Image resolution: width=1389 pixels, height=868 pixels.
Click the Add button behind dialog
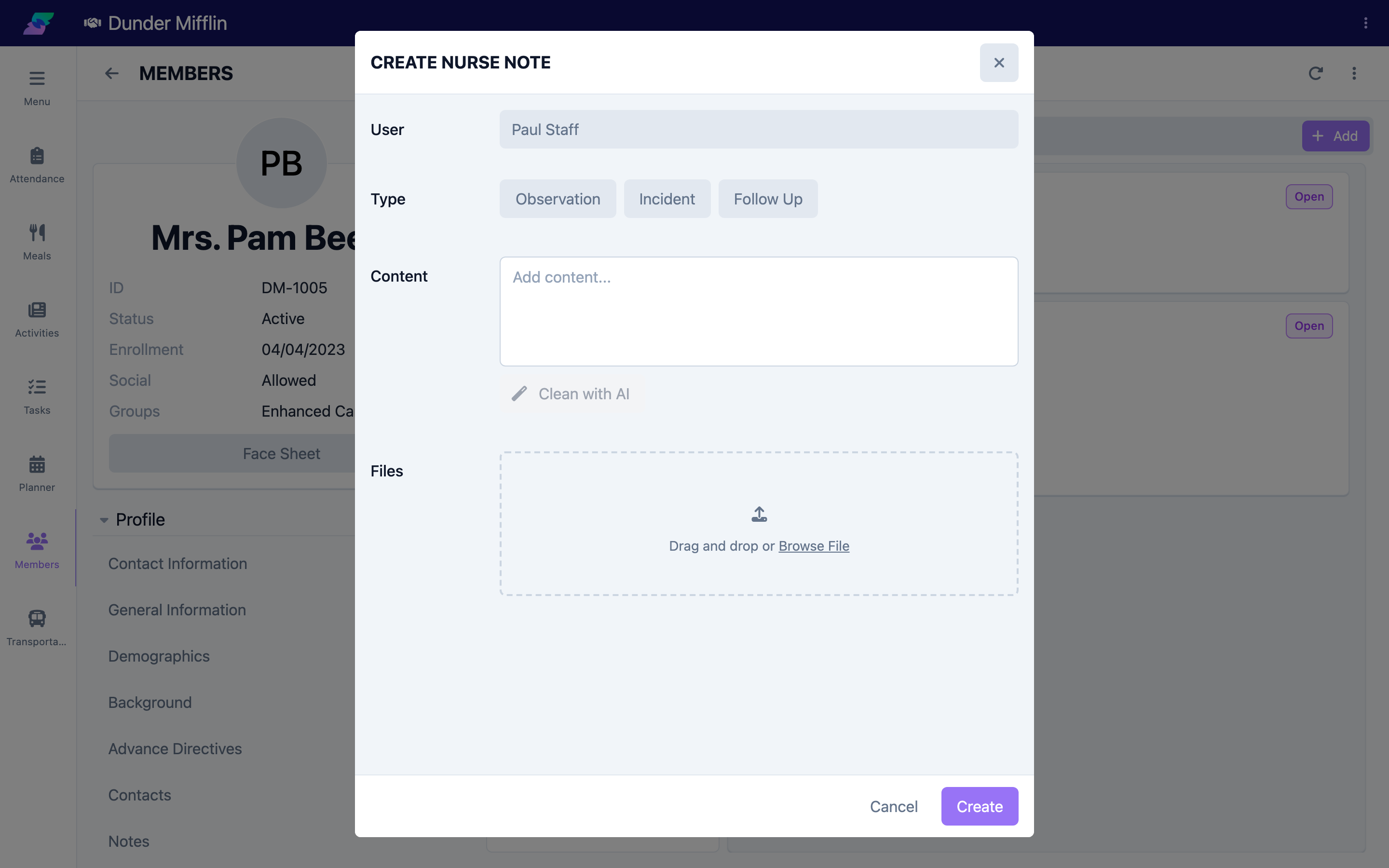(x=1335, y=136)
